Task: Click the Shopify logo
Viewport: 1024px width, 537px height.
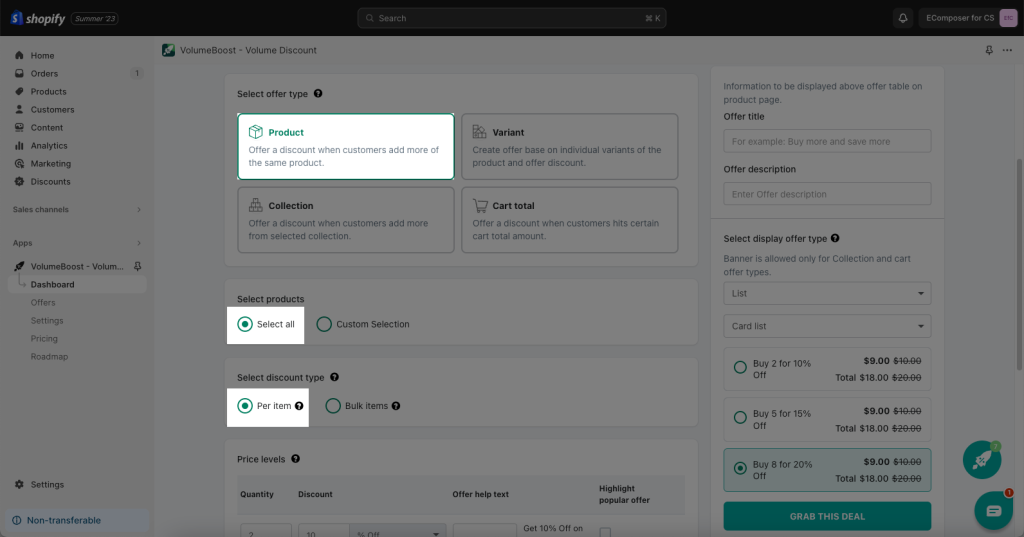Action: tap(37, 18)
